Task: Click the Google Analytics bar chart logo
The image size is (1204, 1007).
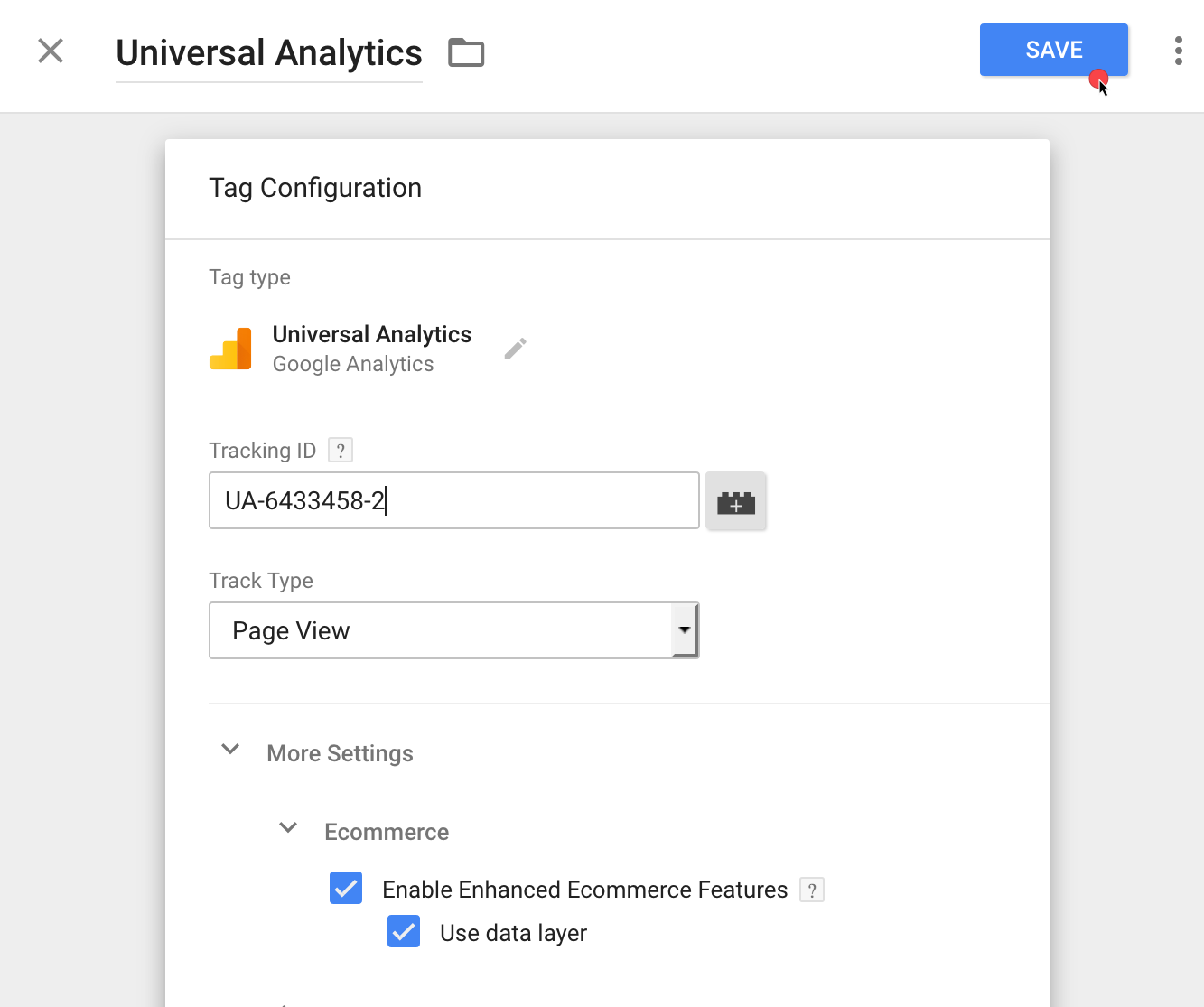Action: [230, 349]
